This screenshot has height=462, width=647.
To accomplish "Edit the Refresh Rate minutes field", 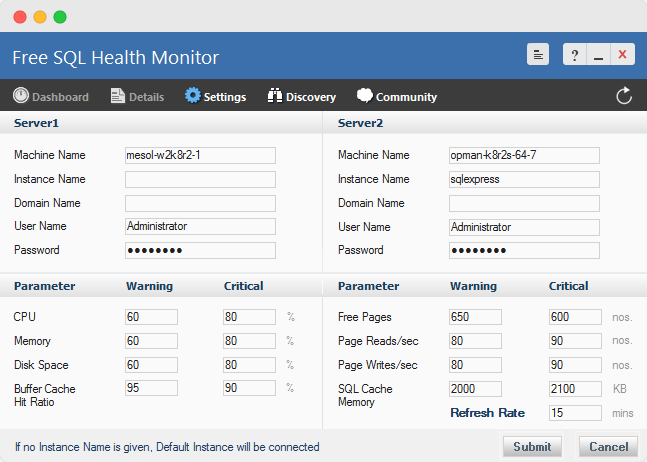I will tap(575, 412).
